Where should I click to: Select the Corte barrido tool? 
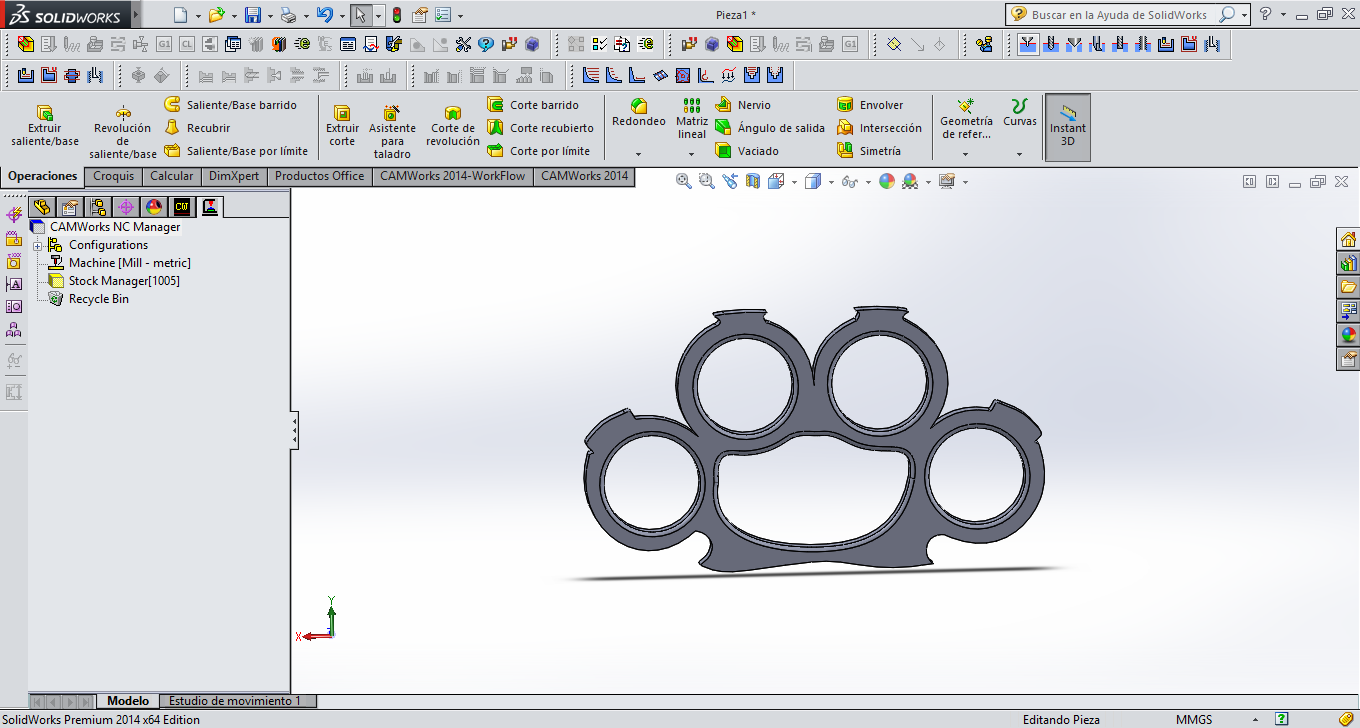point(540,104)
